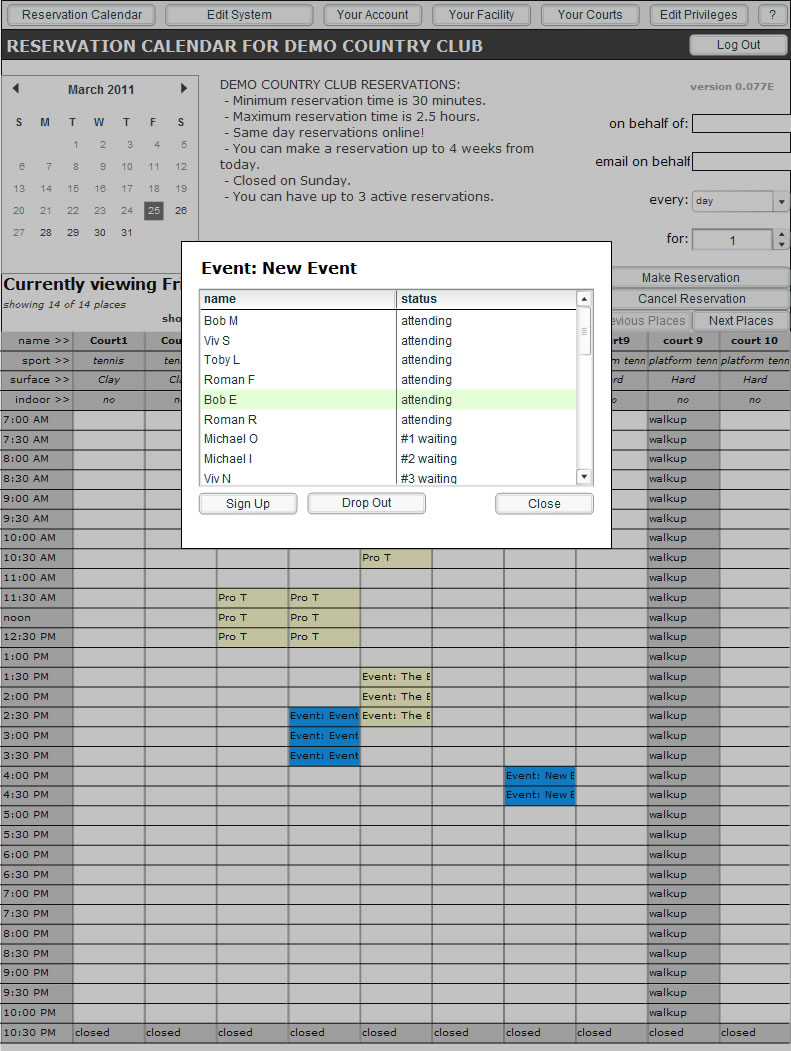Close the New Event dialog
Screen dimensions: 791x1051
click(544, 504)
